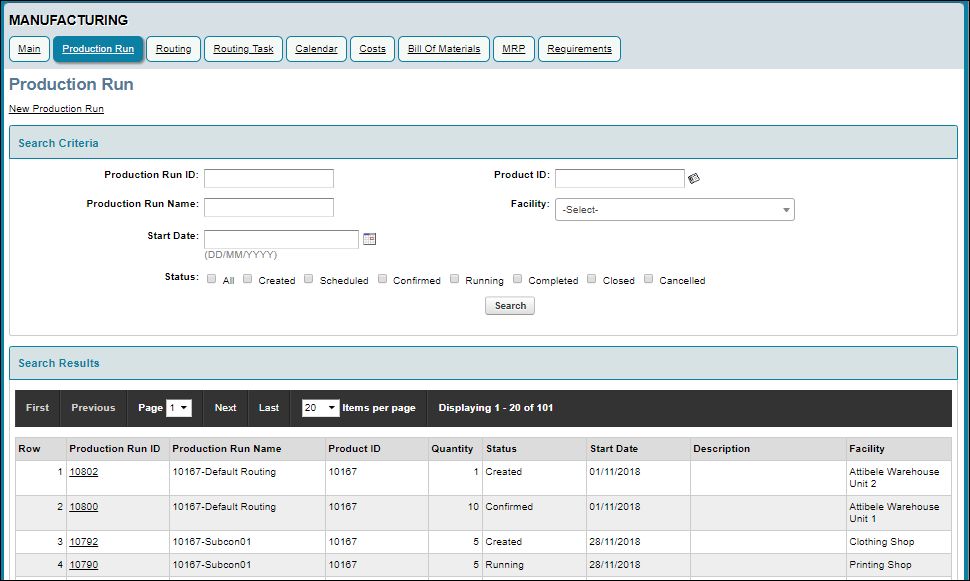The image size is (970, 581).
Task: Enable the 'Completed' status checkbox
Action: 516,278
